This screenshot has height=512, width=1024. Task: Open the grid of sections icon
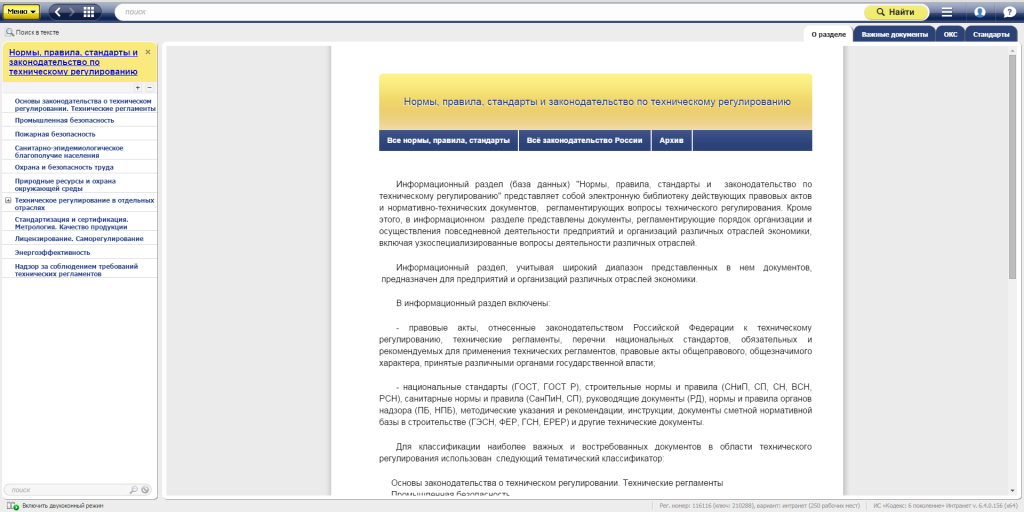pos(89,12)
